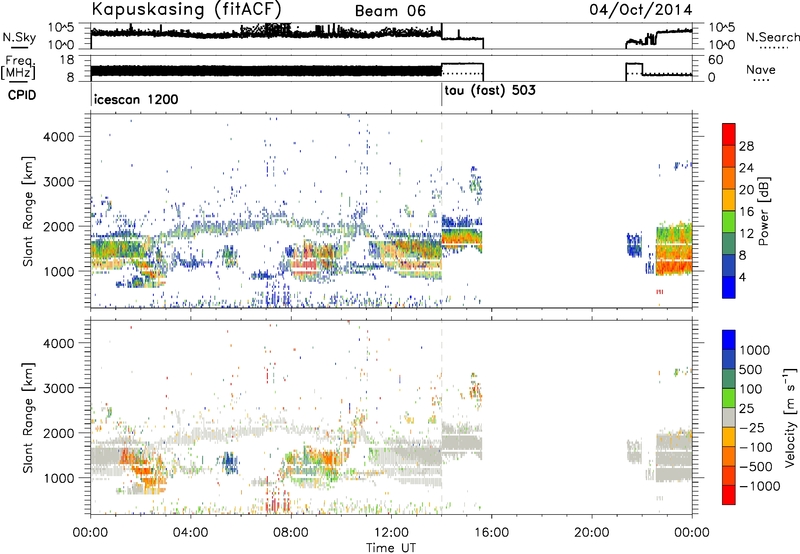The image size is (800, 554).
Task: Select the 'N.Sky' legend label
Action: coord(19,37)
